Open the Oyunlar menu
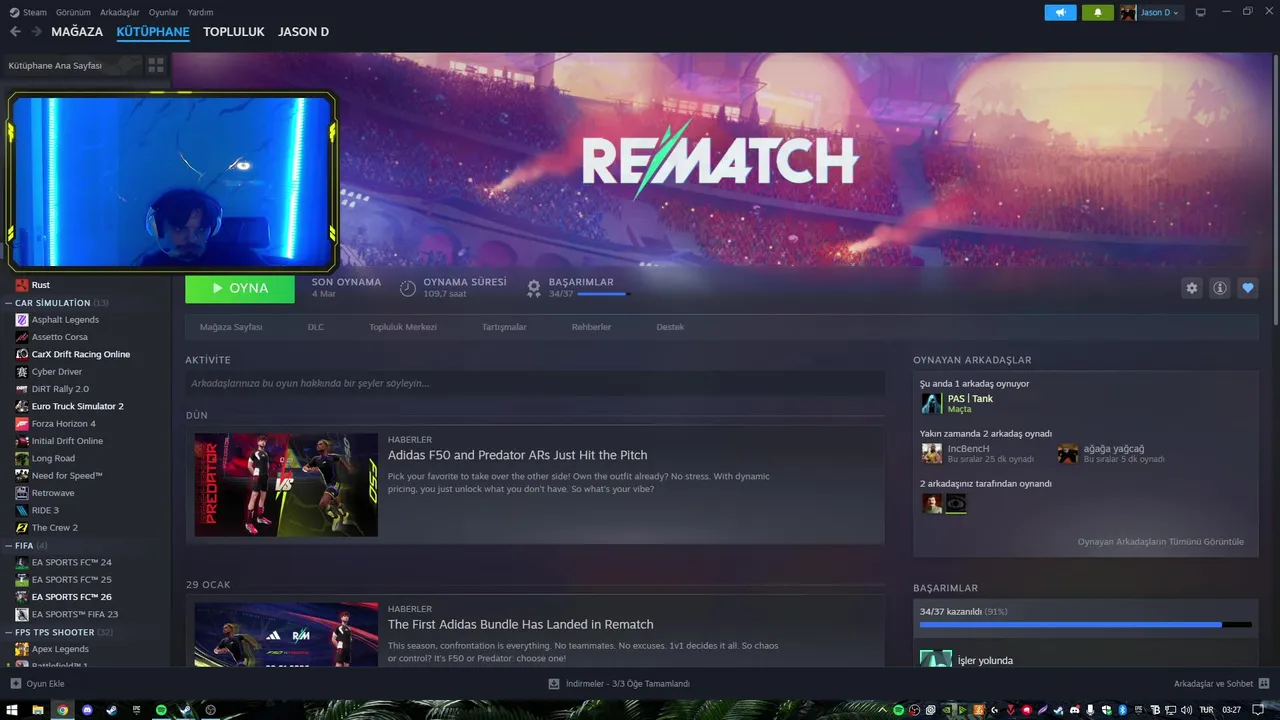Viewport: 1280px width, 720px height. click(163, 12)
